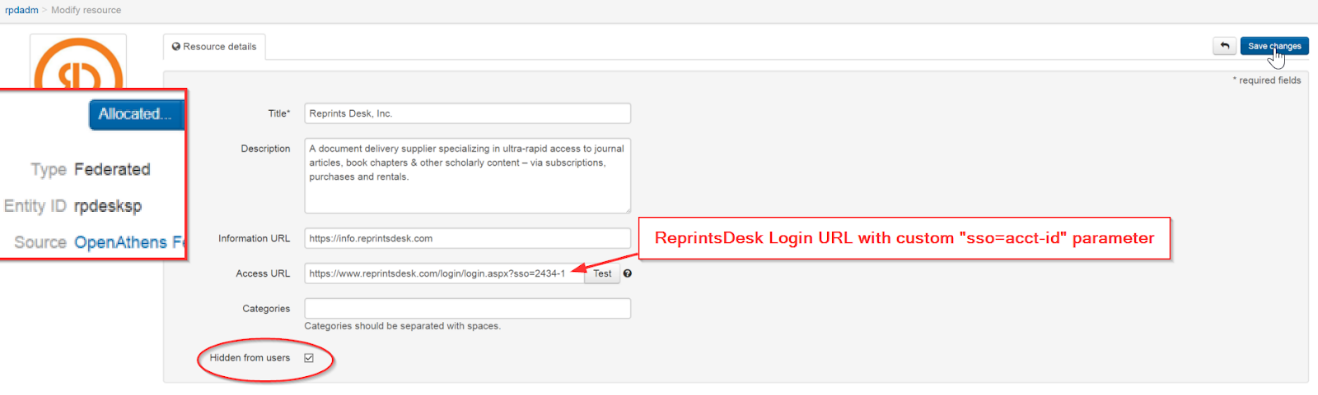Viewport: 1318px width, 395px height.
Task: Click the Modify resource breadcrumb text
Action: (x=86, y=9)
